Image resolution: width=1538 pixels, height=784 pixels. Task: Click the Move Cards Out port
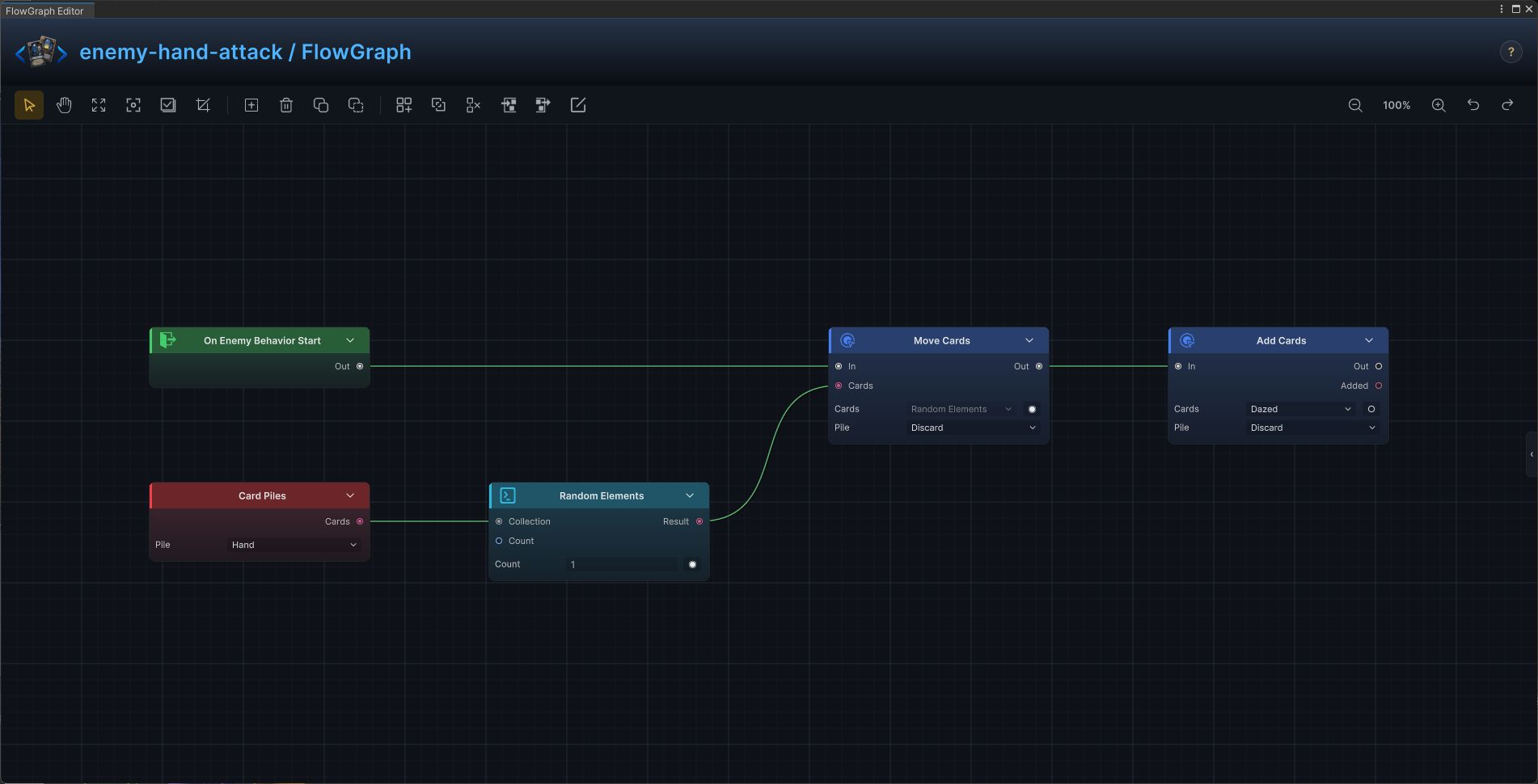1039,366
